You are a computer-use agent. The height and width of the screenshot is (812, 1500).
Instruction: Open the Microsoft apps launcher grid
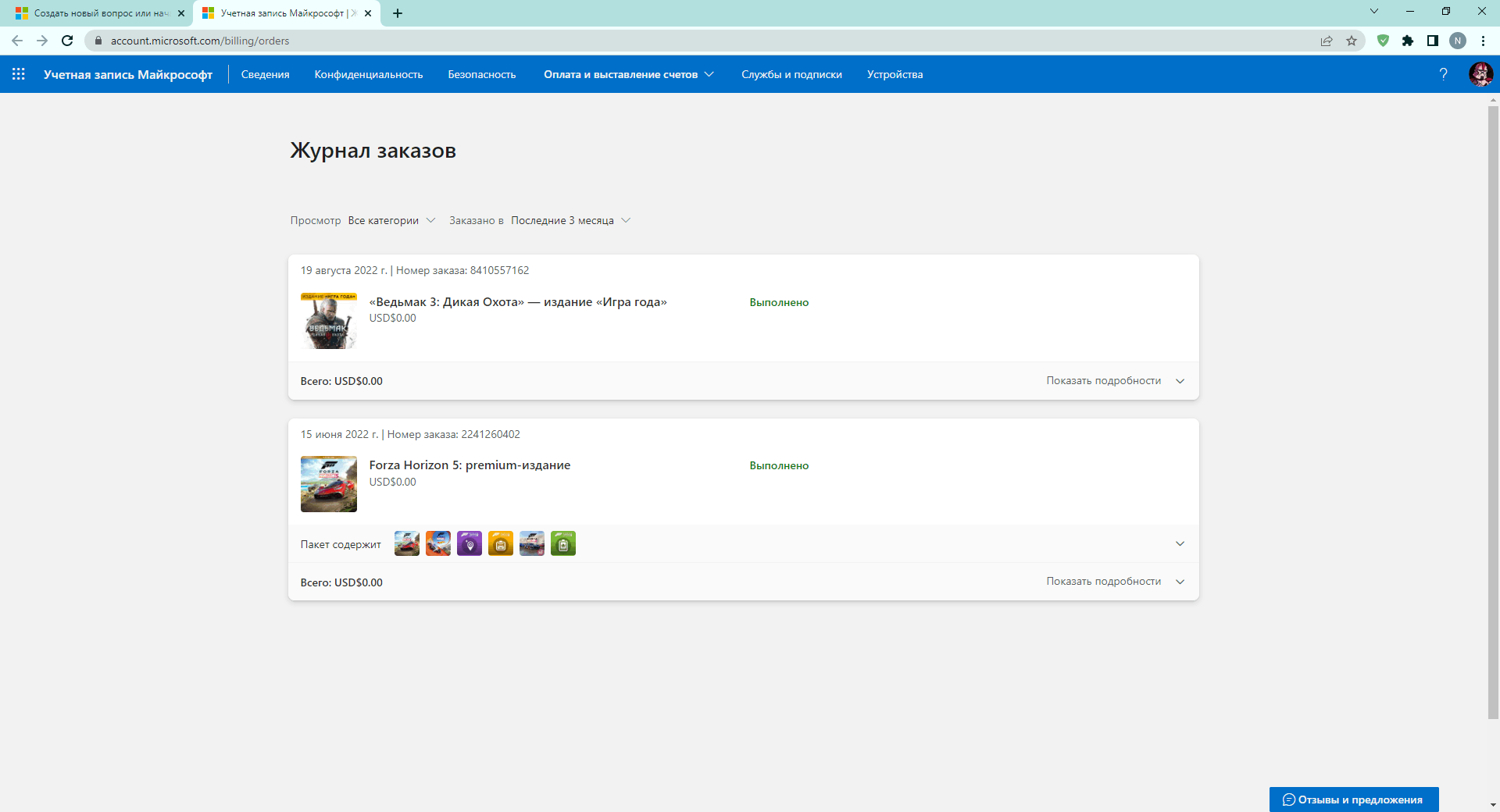19,74
